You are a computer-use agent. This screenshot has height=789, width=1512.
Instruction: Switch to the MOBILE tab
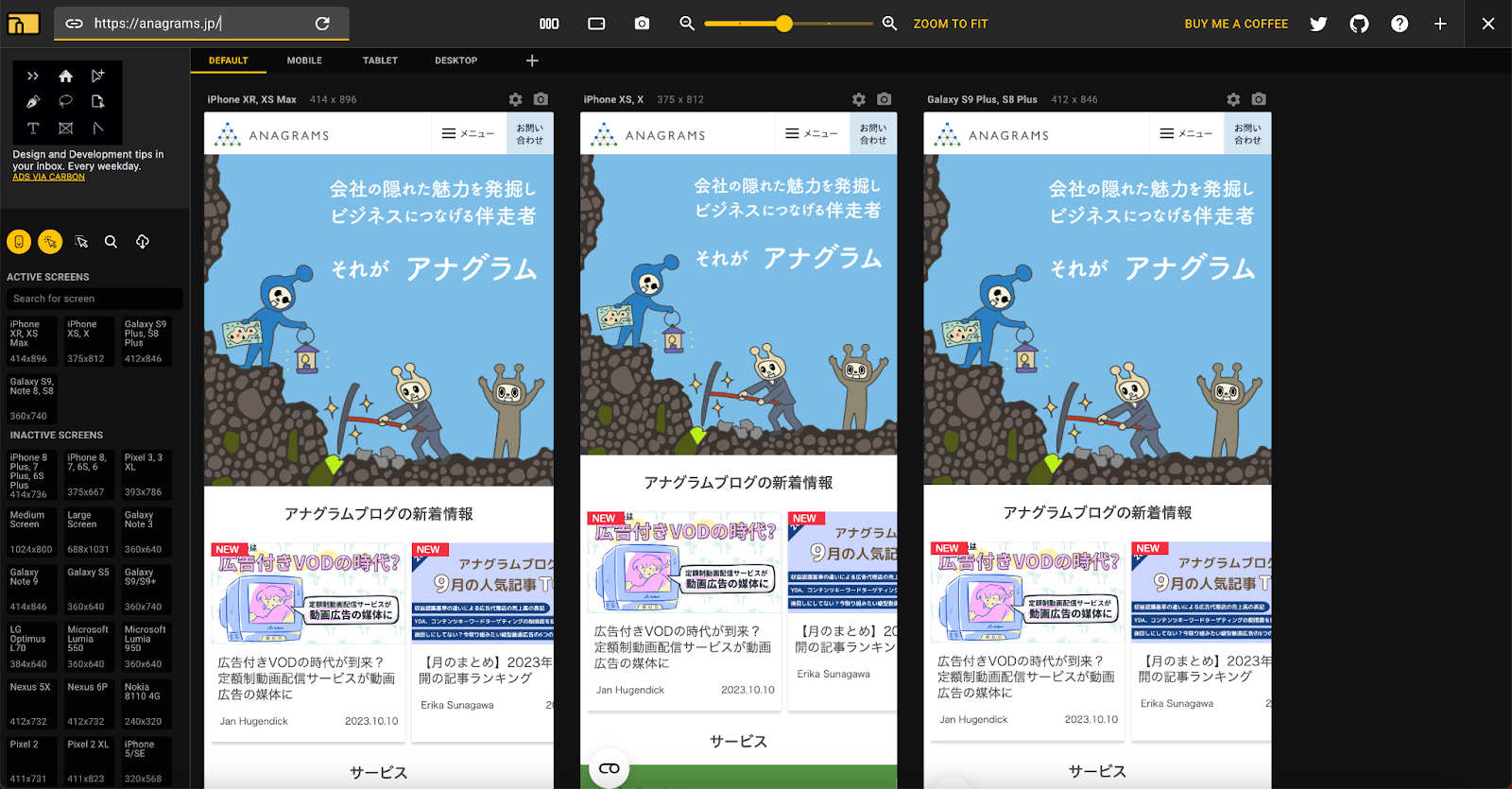coord(304,60)
